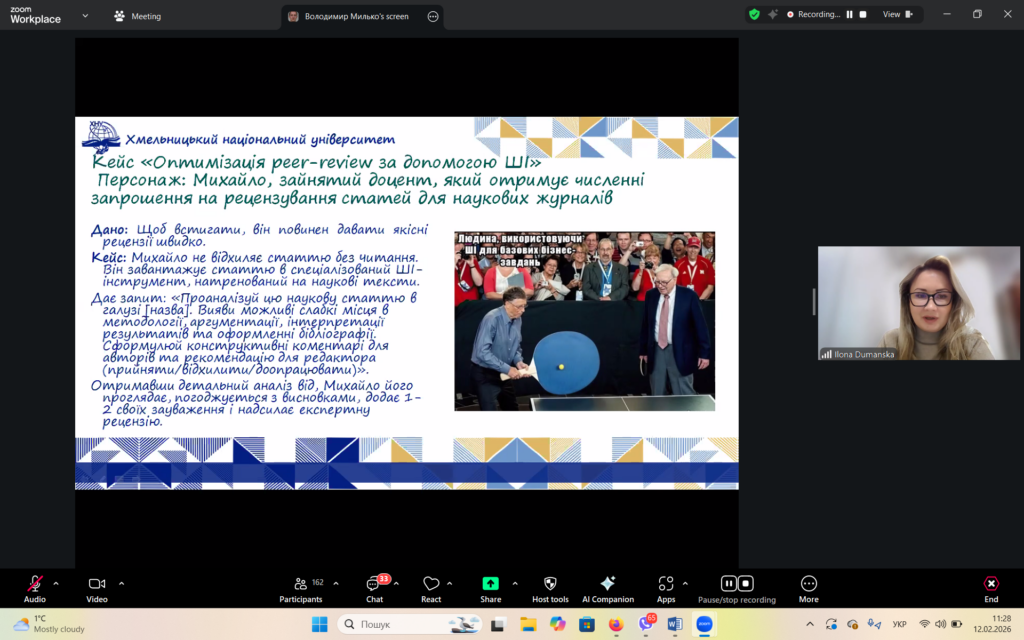The width and height of the screenshot is (1024, 640).
Task: Click the React heart icon
Action: 431,584
